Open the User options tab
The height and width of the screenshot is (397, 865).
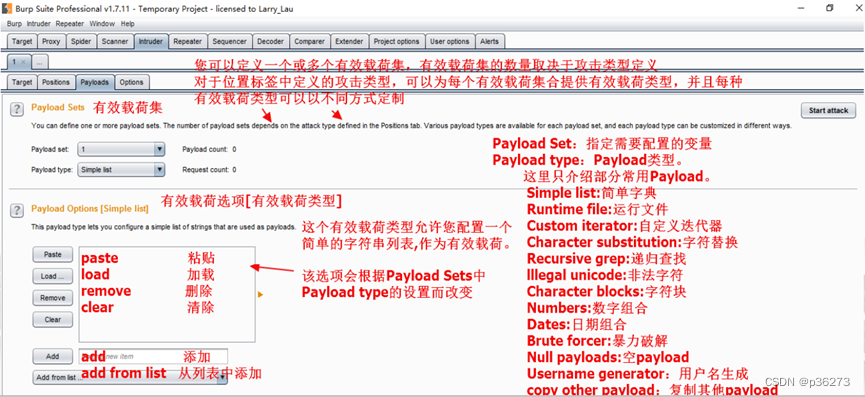pos(450,41)
